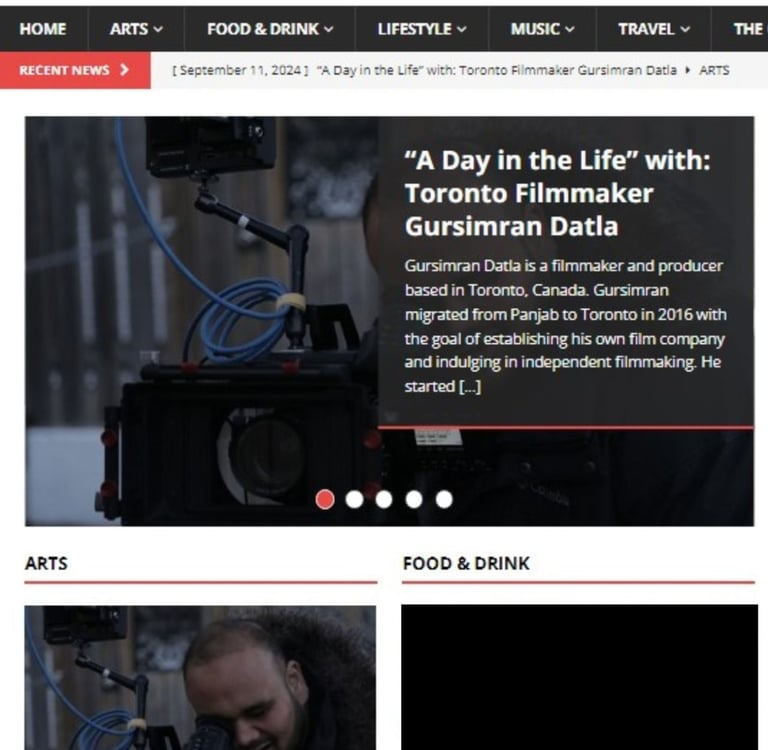This screenshot has width=768, height=750.
Task: Expand the Arts menu chevron
Action: tap(158, 29)
